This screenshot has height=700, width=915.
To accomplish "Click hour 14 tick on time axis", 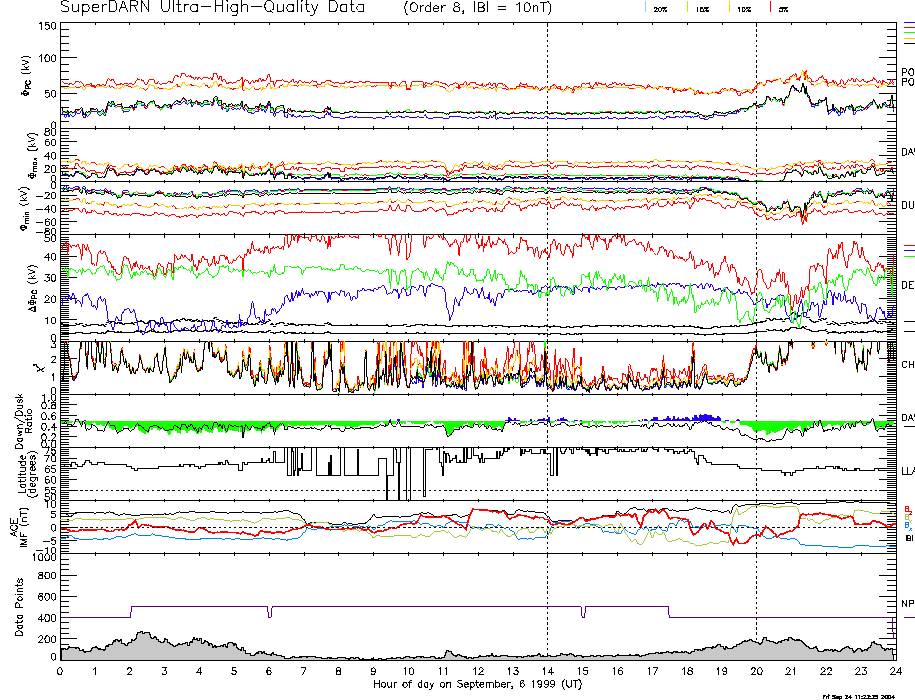I will click(x=547, y=672).
